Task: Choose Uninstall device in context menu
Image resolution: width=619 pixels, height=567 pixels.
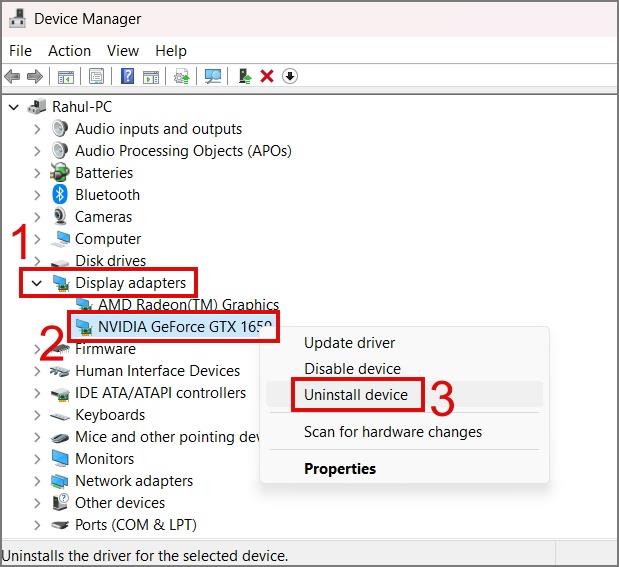Action: [405, 394]
